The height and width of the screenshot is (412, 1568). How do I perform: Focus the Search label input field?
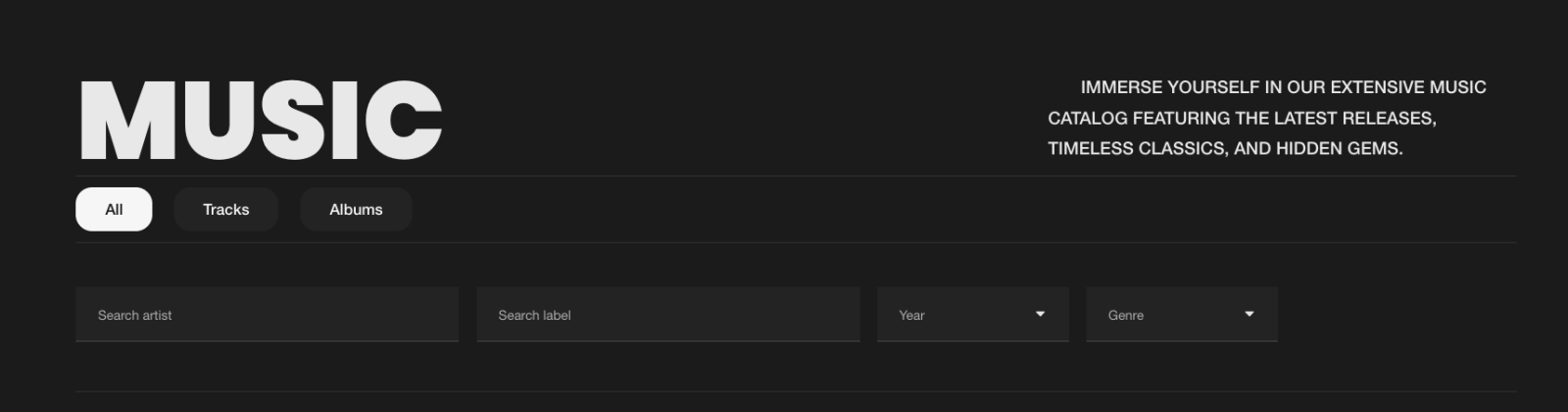(668, 315)
